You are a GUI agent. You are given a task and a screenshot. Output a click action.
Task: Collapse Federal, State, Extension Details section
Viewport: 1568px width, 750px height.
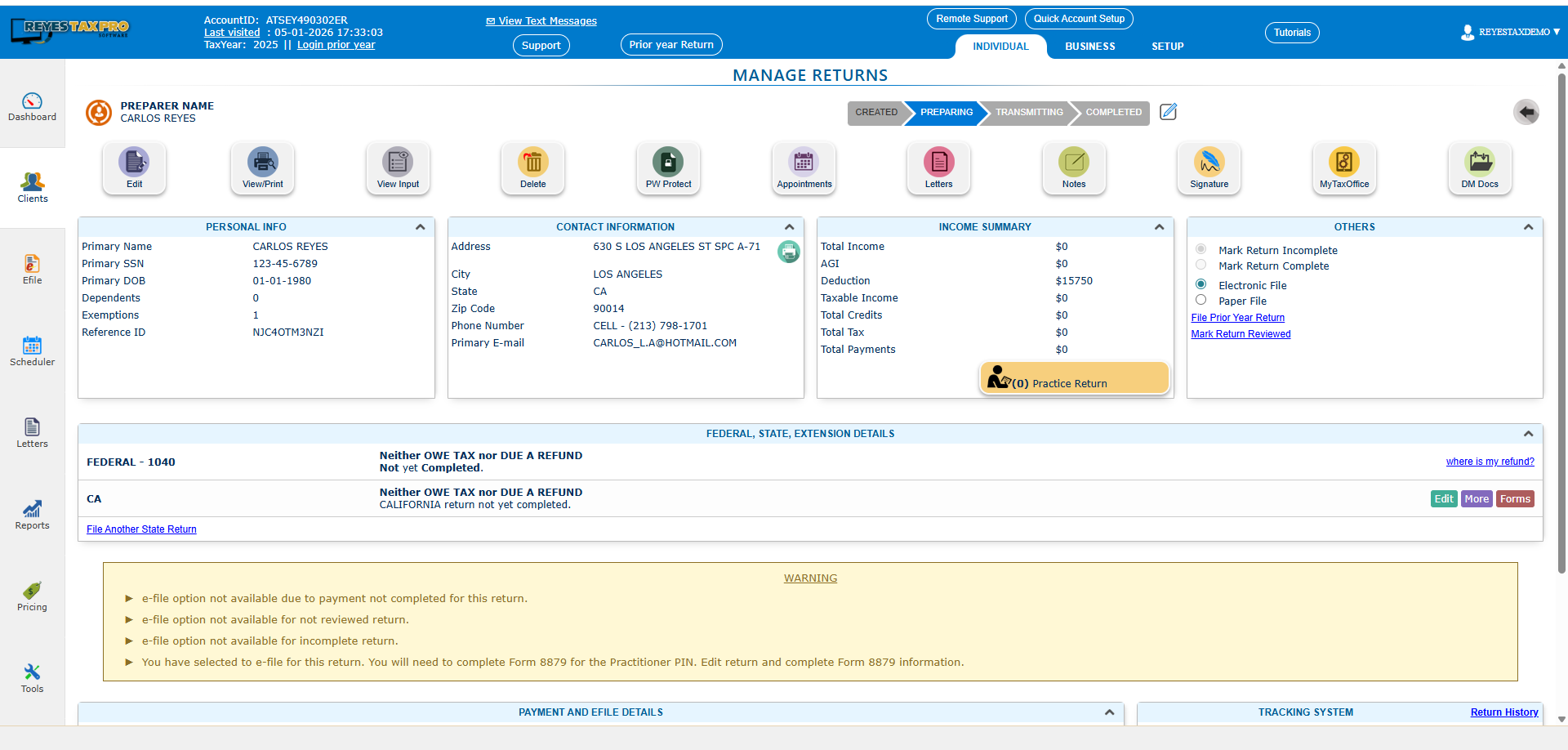pos(1529,434)
